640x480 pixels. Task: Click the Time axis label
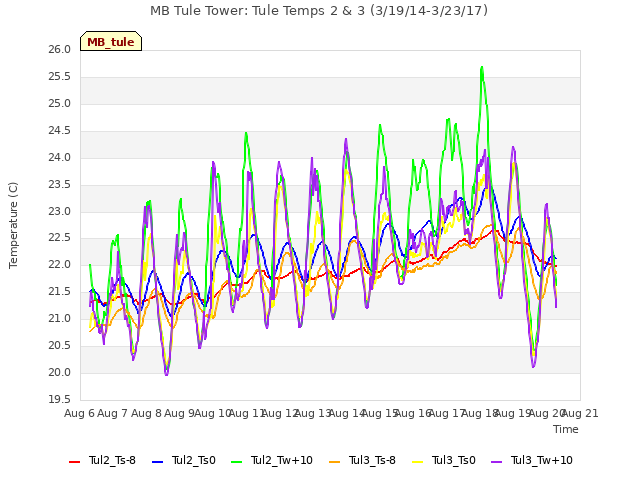click(x=566, y=429)
